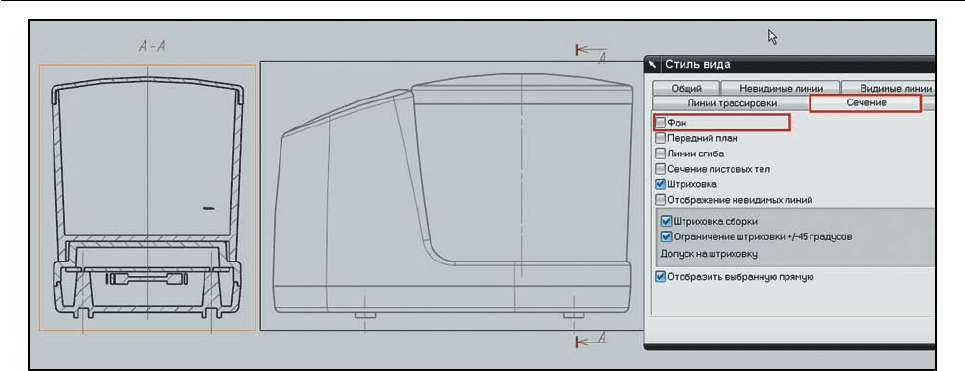Check the Сечение листовых тел option
965x371 pixels.
point(660,169)
